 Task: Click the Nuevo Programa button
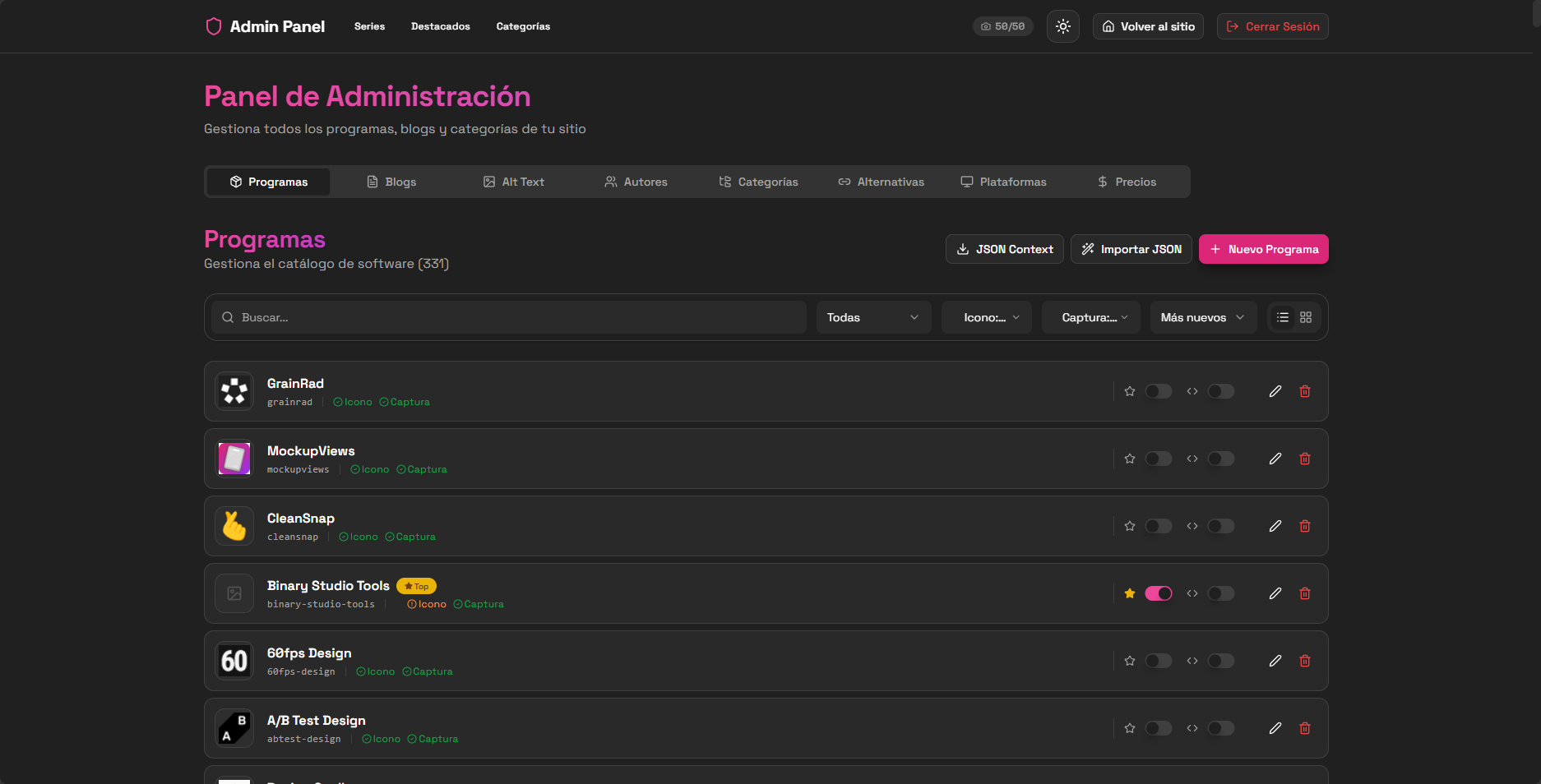pyautogui.click(x=1263, y=248)
